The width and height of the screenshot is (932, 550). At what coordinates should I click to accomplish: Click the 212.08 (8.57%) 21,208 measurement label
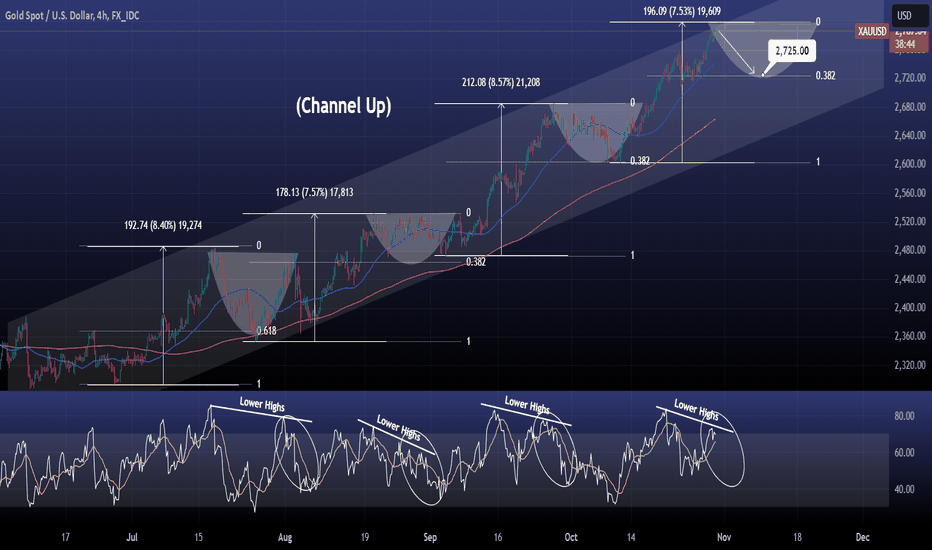pyautogui.click(x=501, y=83)
